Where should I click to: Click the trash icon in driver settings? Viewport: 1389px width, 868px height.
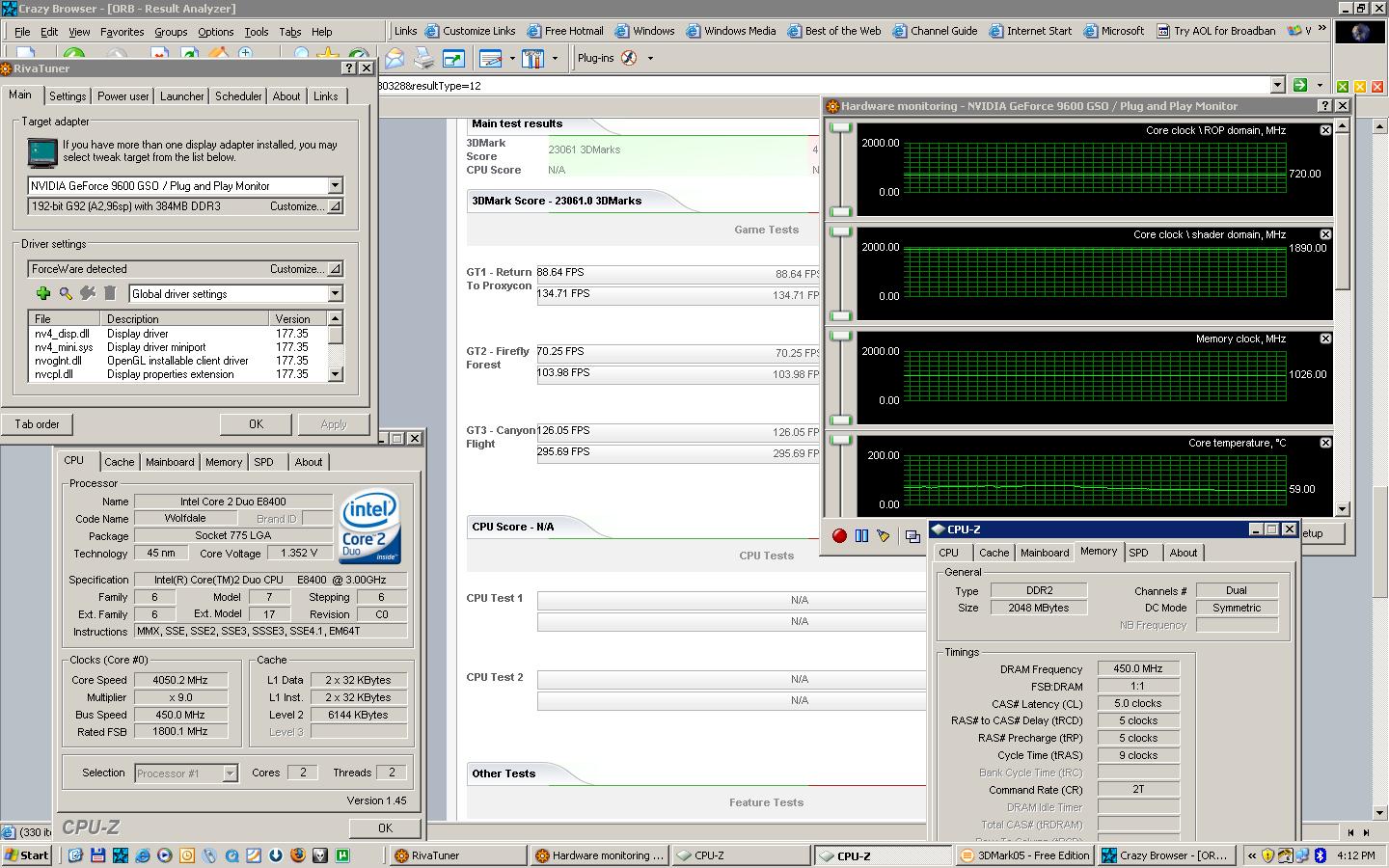click(110, 293)
